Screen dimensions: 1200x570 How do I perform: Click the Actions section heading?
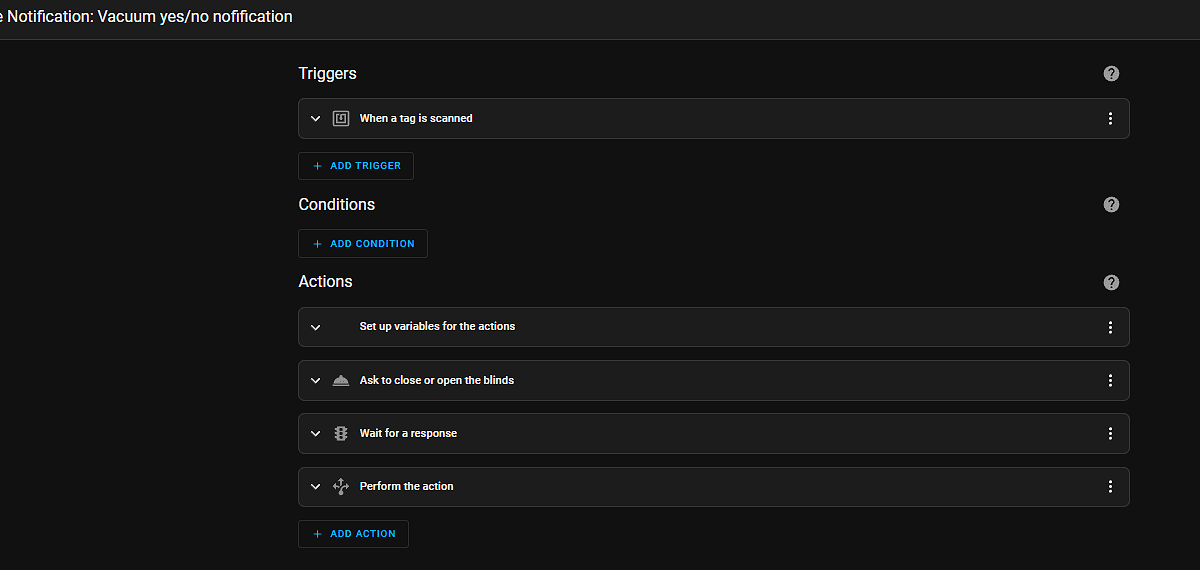tap(325, 282)
